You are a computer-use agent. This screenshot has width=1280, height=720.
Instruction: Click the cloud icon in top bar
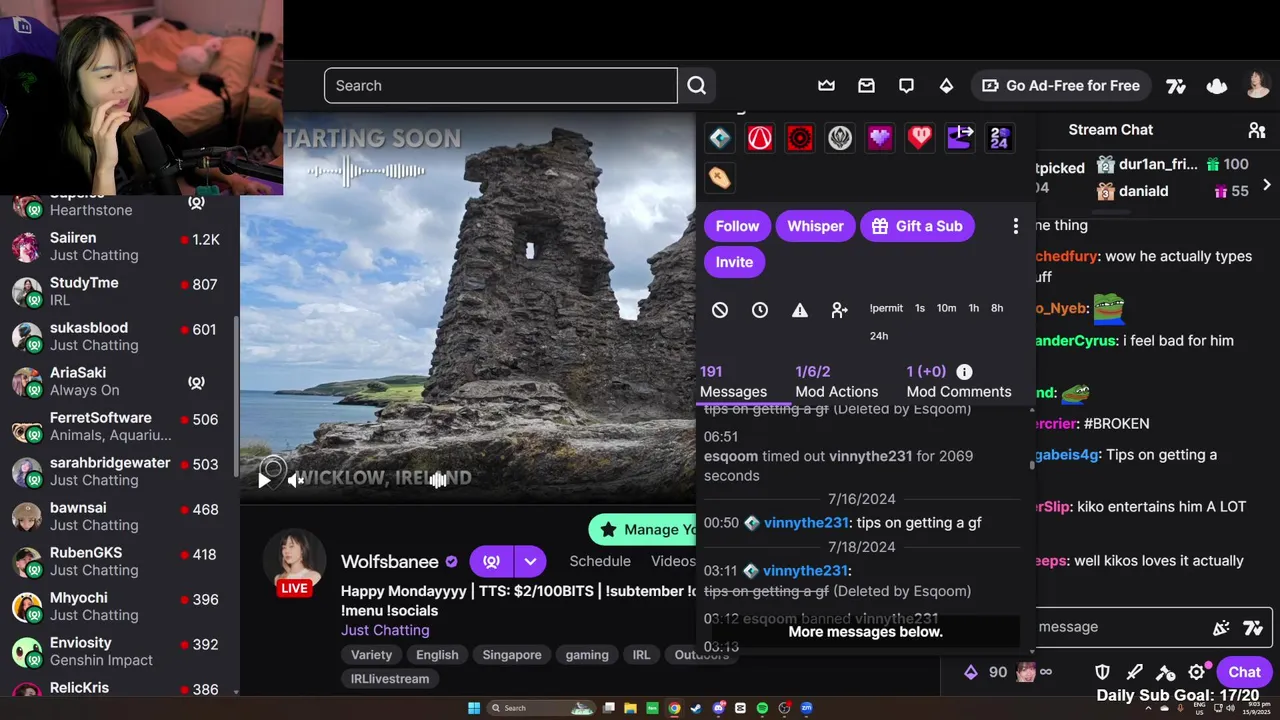click(1216, 86)
